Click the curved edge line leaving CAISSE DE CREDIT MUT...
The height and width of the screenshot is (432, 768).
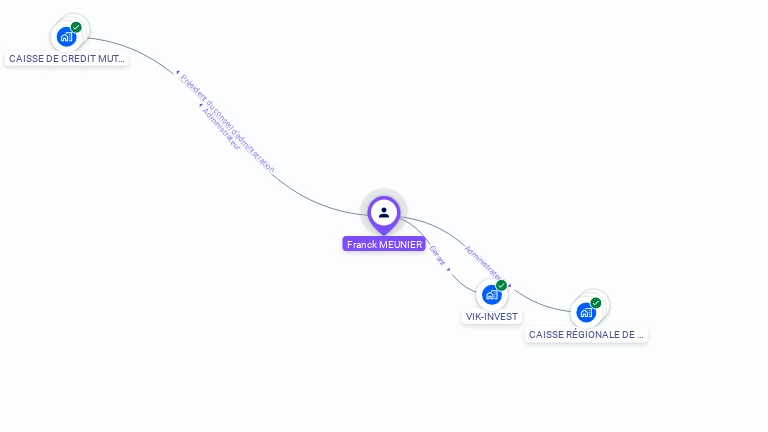pos(132,49)
